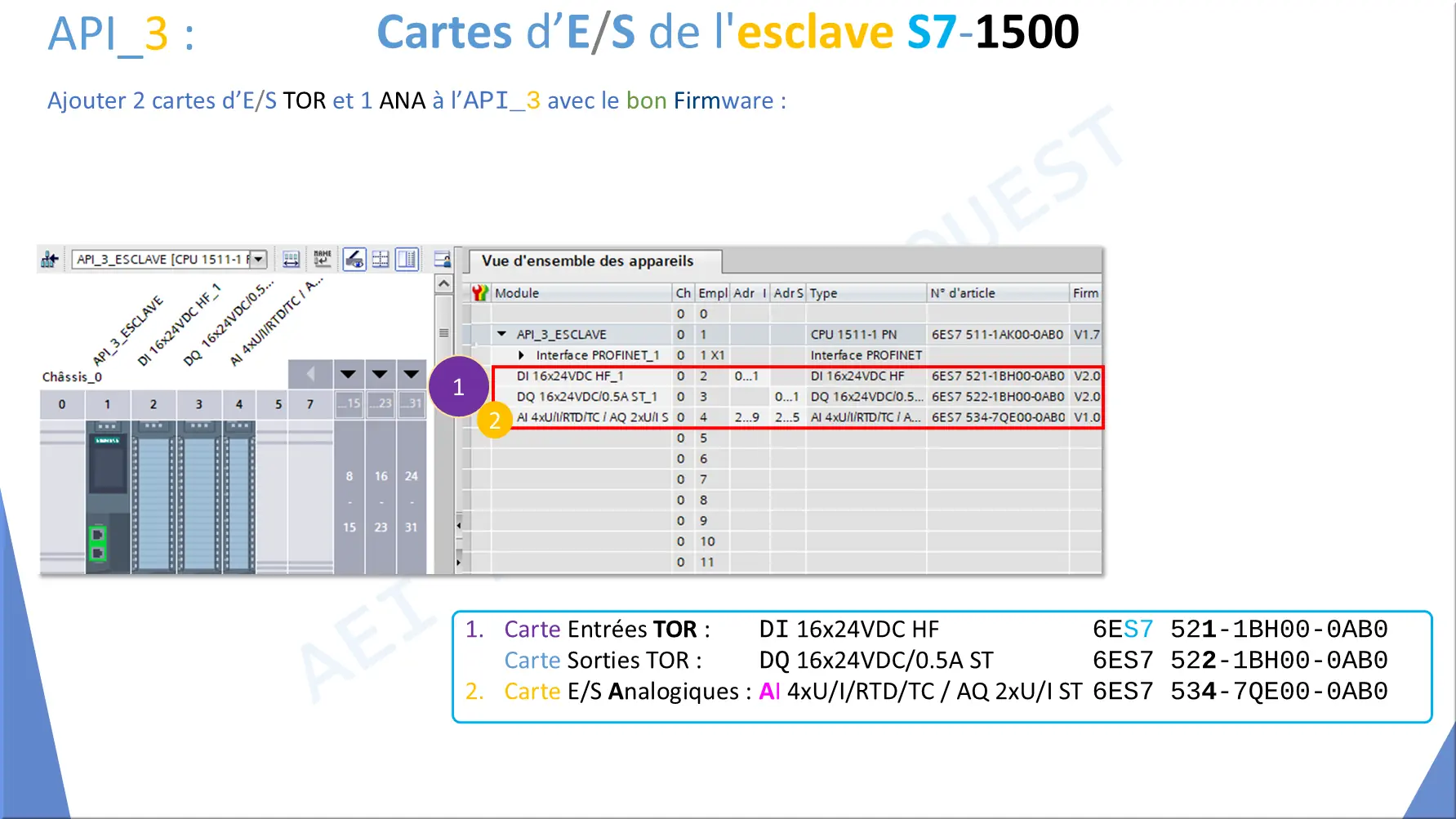Click the green PROFINET port on the CPU
This screenshot has width=1456, height=819.
pos(98,545)
